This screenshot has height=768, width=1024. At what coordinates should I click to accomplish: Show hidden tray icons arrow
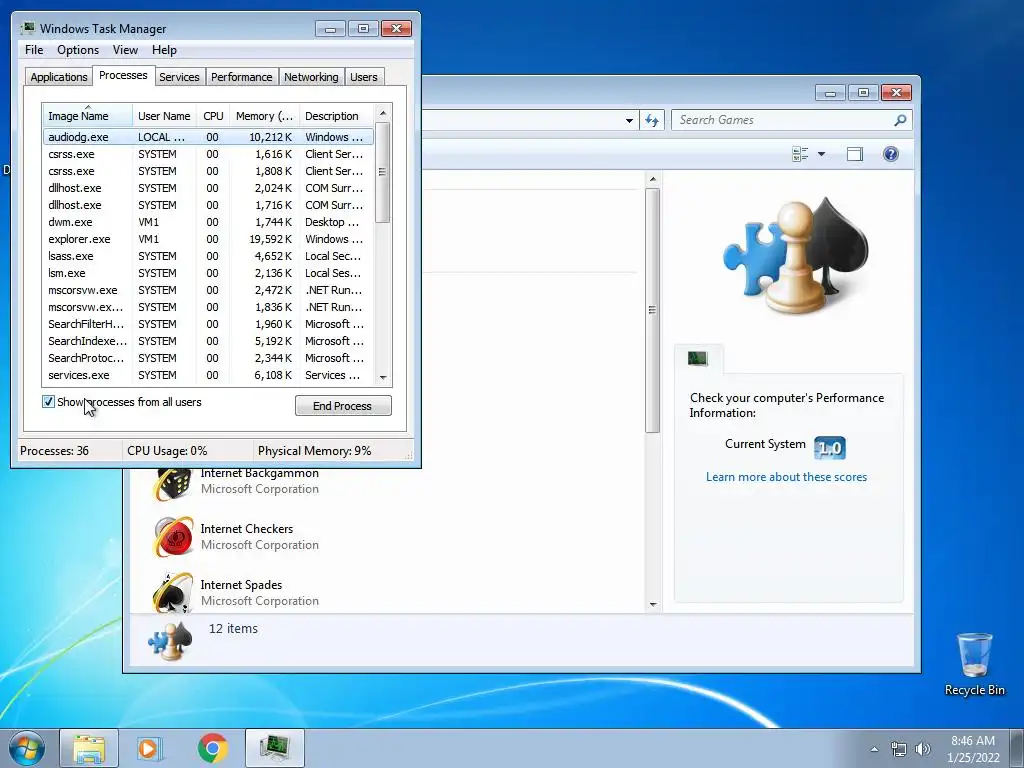874,749
